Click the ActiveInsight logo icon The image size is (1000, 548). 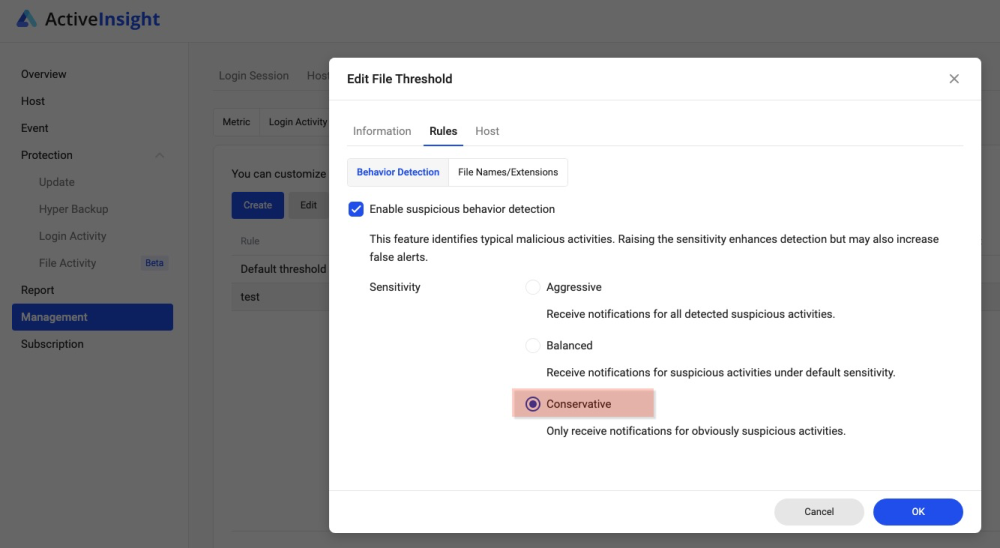tap(27, 19)
